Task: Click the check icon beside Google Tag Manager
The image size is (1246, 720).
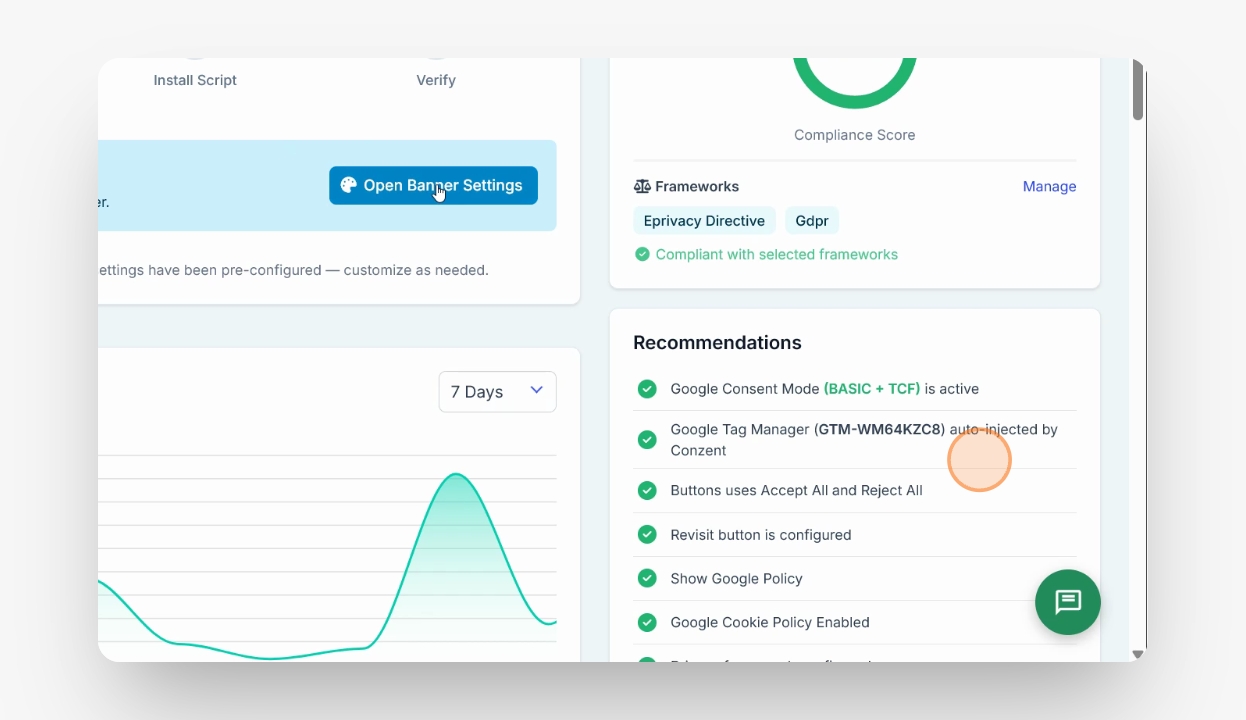Action: [647, 440]
